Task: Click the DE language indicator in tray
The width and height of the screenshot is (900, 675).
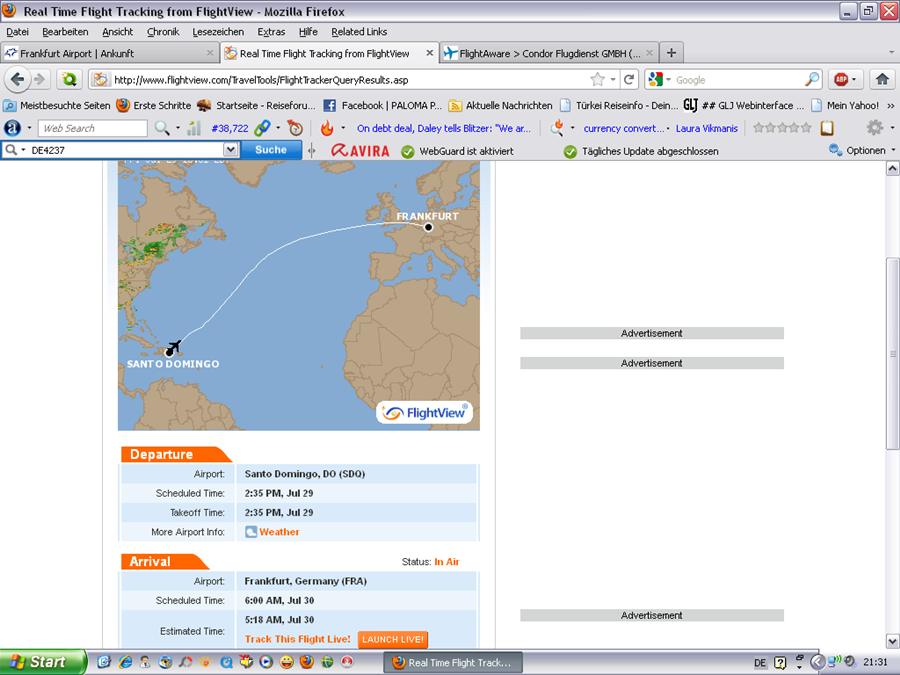Action: pyautogui.click(x=760, y=663)
